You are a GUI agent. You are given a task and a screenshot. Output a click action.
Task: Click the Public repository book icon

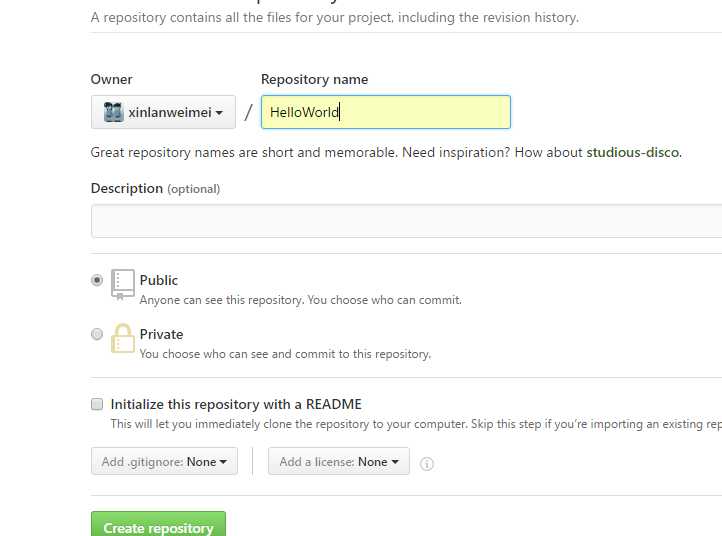[x=122, y=285]
